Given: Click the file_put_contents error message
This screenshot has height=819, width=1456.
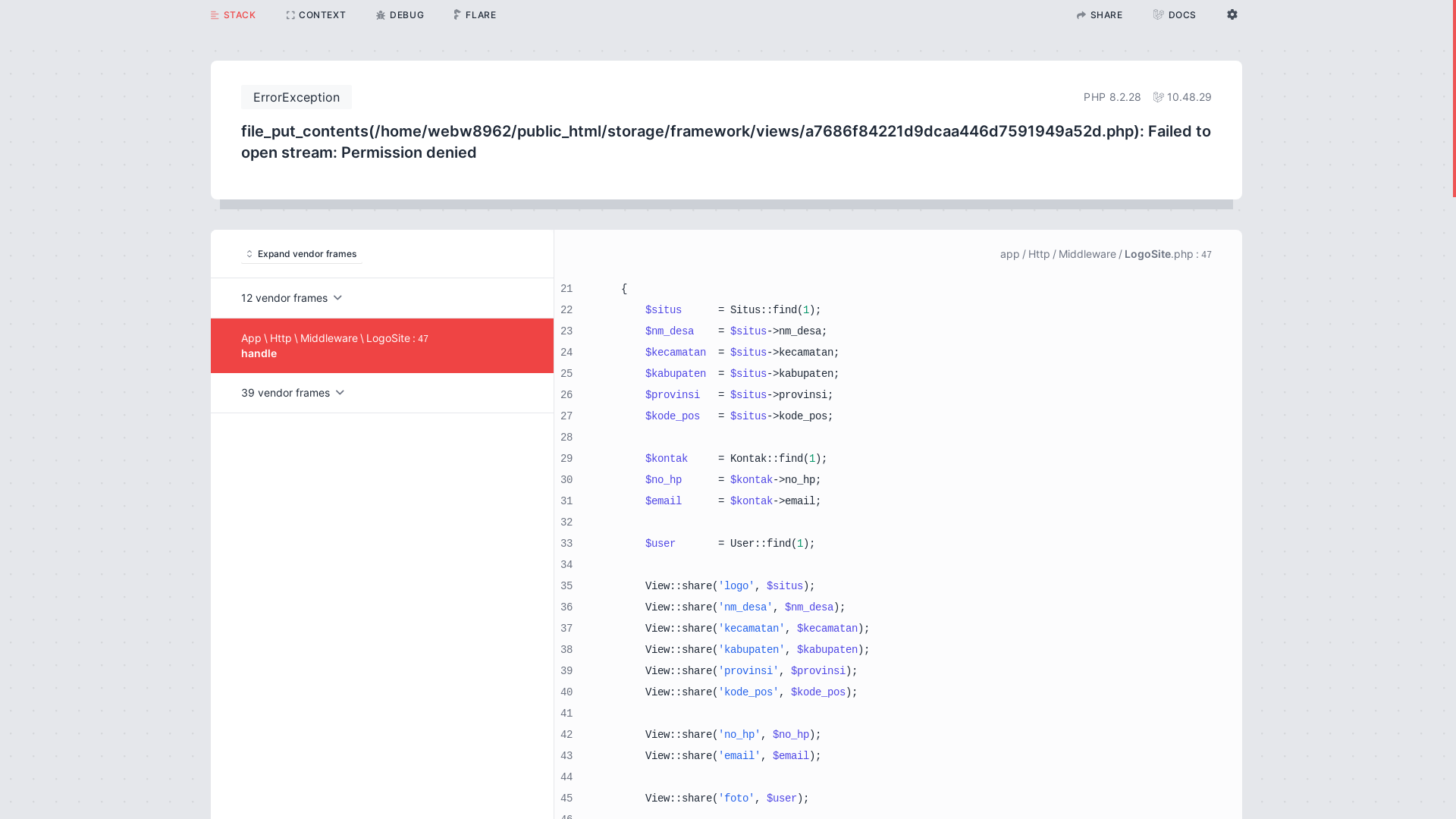Looking at the screenshot, I should [x=726, y=142].
